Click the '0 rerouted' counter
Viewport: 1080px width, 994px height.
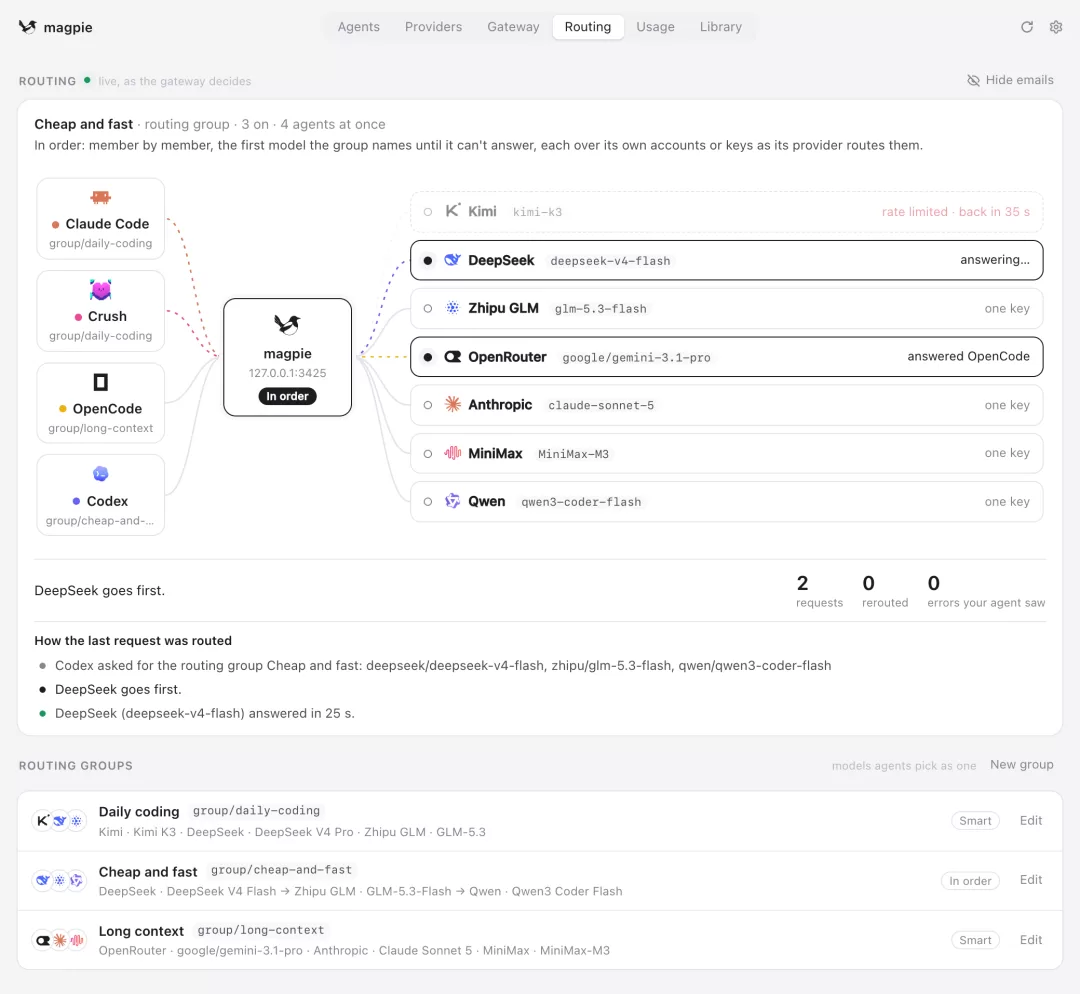coord(885,592)
